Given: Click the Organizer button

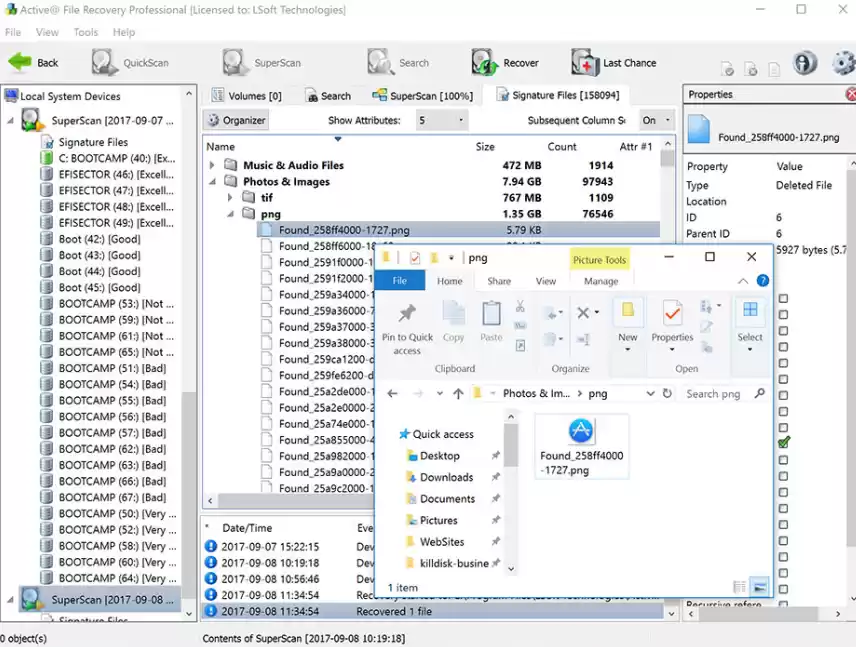Looking at the screenshot, I should 236,120.
